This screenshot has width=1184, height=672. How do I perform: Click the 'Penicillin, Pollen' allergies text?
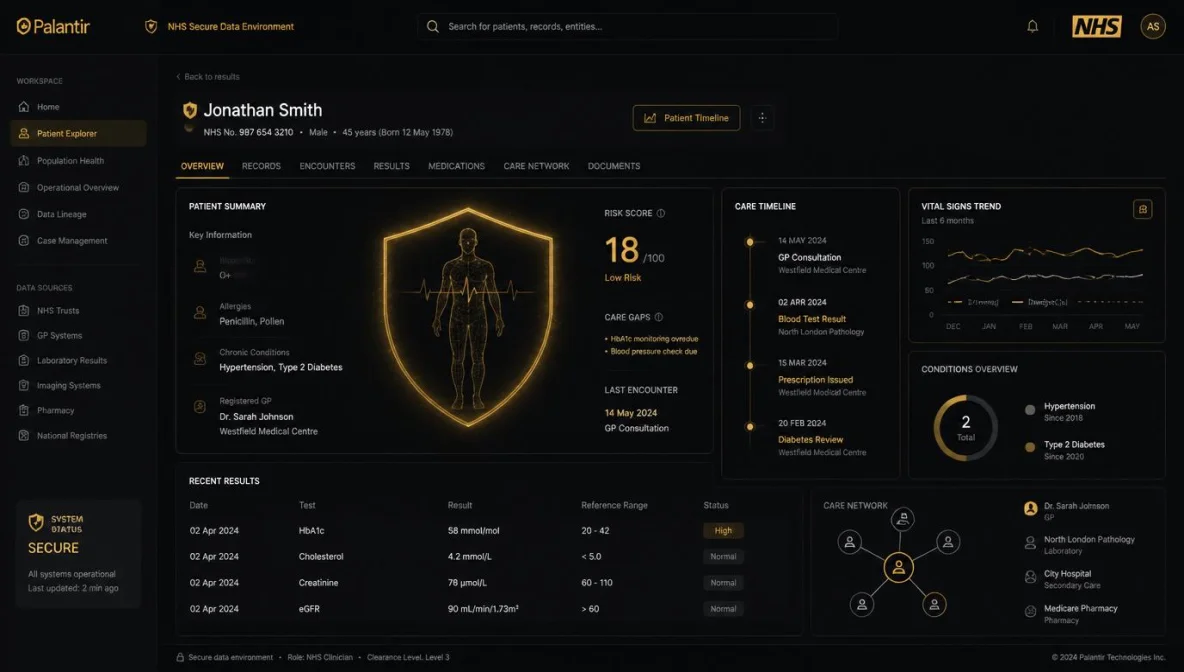tap(251, 322)
